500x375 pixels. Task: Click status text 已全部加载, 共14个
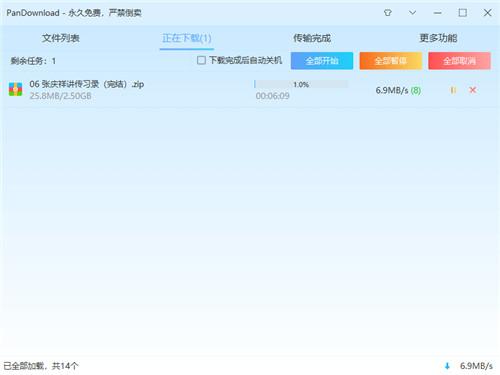pos(41,366)
